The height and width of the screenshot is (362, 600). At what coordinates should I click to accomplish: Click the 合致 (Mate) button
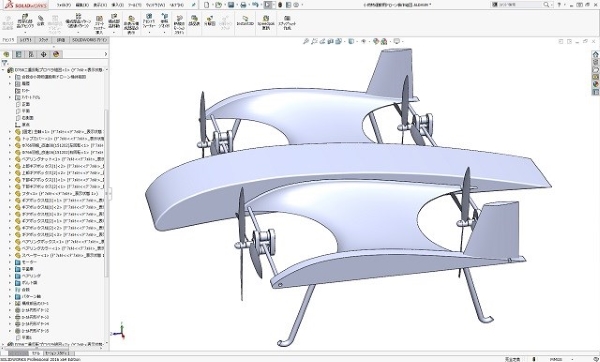(41, 21)
